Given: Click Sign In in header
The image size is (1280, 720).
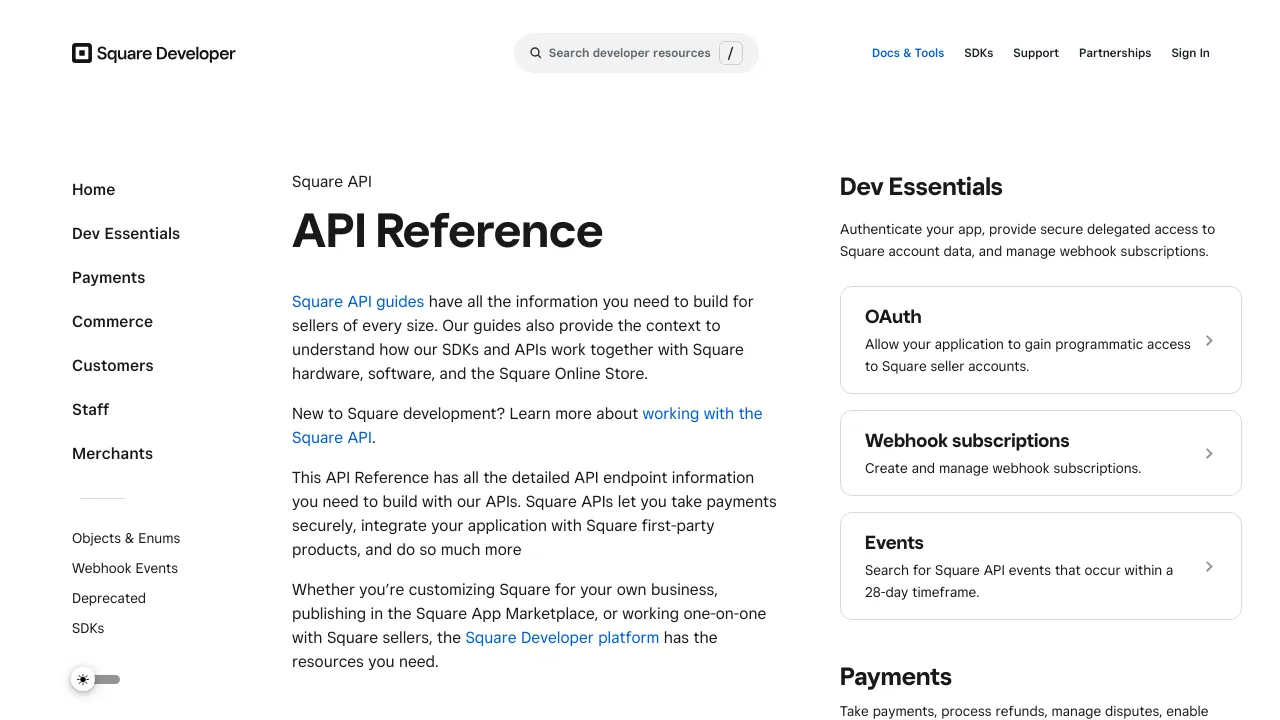Looking at the screenshot, I should coord(1190,53).
